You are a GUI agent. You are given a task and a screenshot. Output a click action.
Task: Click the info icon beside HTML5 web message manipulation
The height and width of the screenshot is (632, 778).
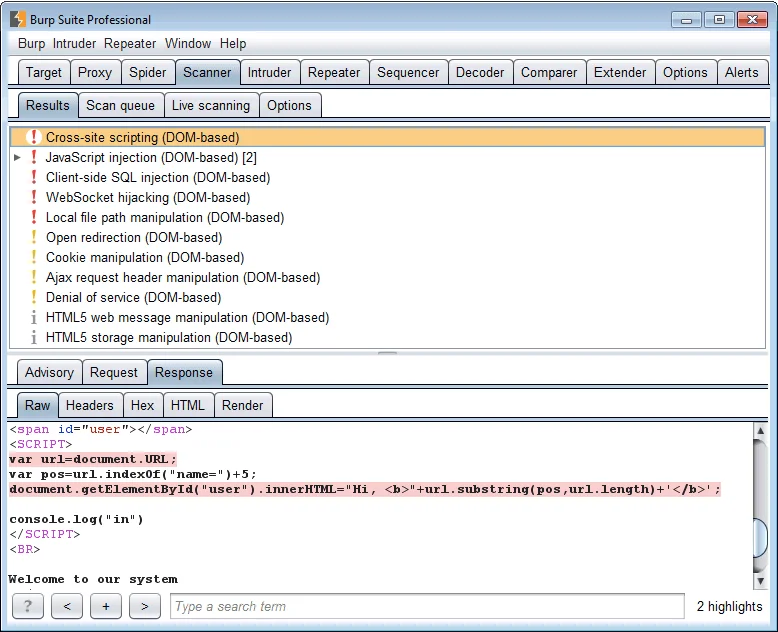click(34, 317)
